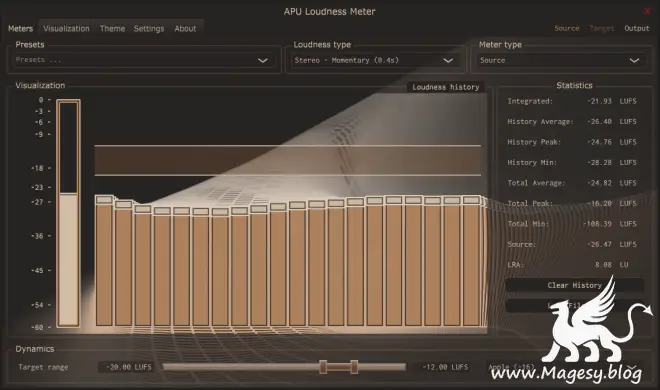660x390 pixels.
Task: Select the Source view at top right
Action: pyautogui.click(x=567, y=28)
